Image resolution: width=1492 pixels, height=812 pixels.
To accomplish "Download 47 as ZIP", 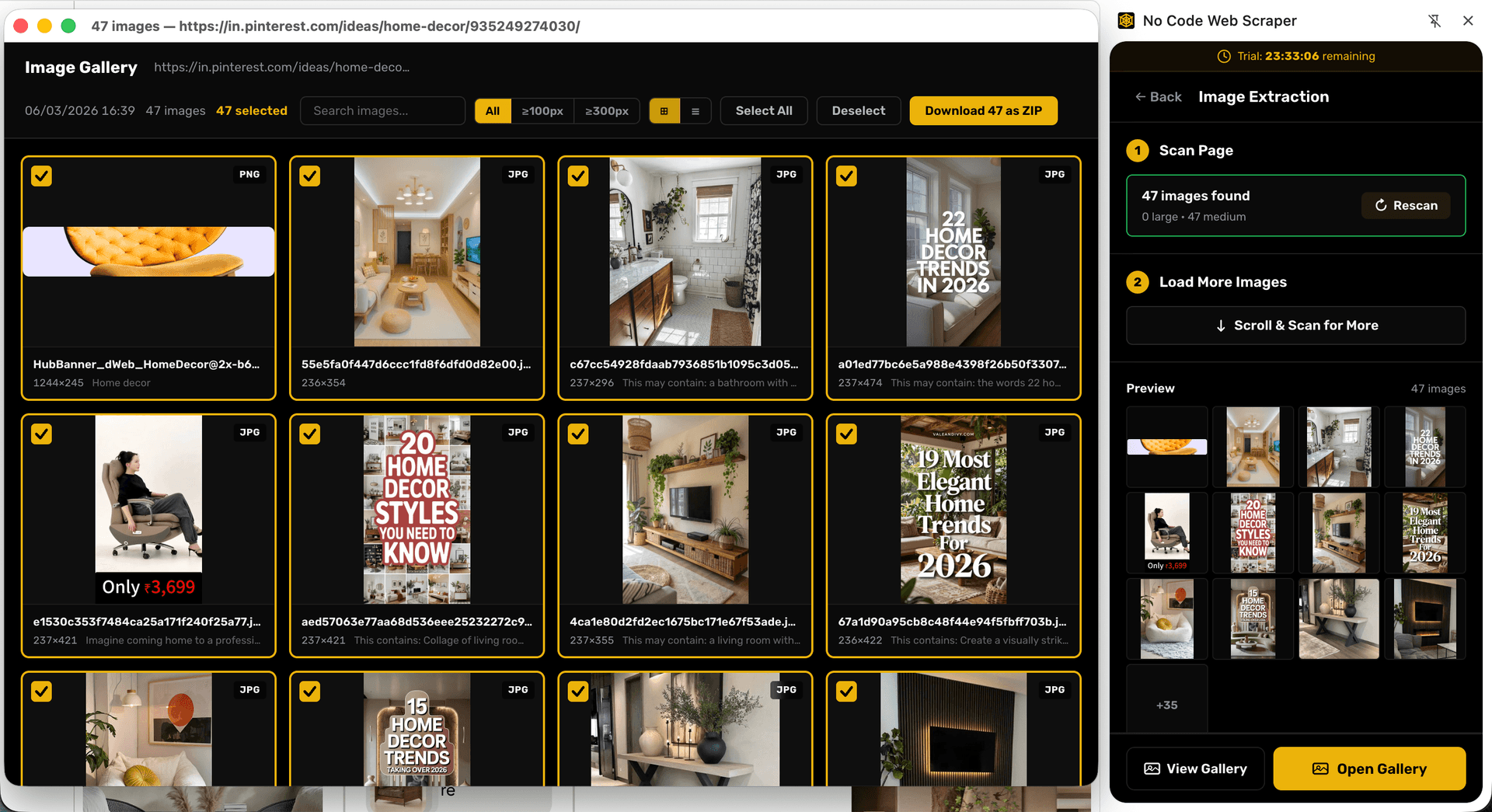I will 983,111.
